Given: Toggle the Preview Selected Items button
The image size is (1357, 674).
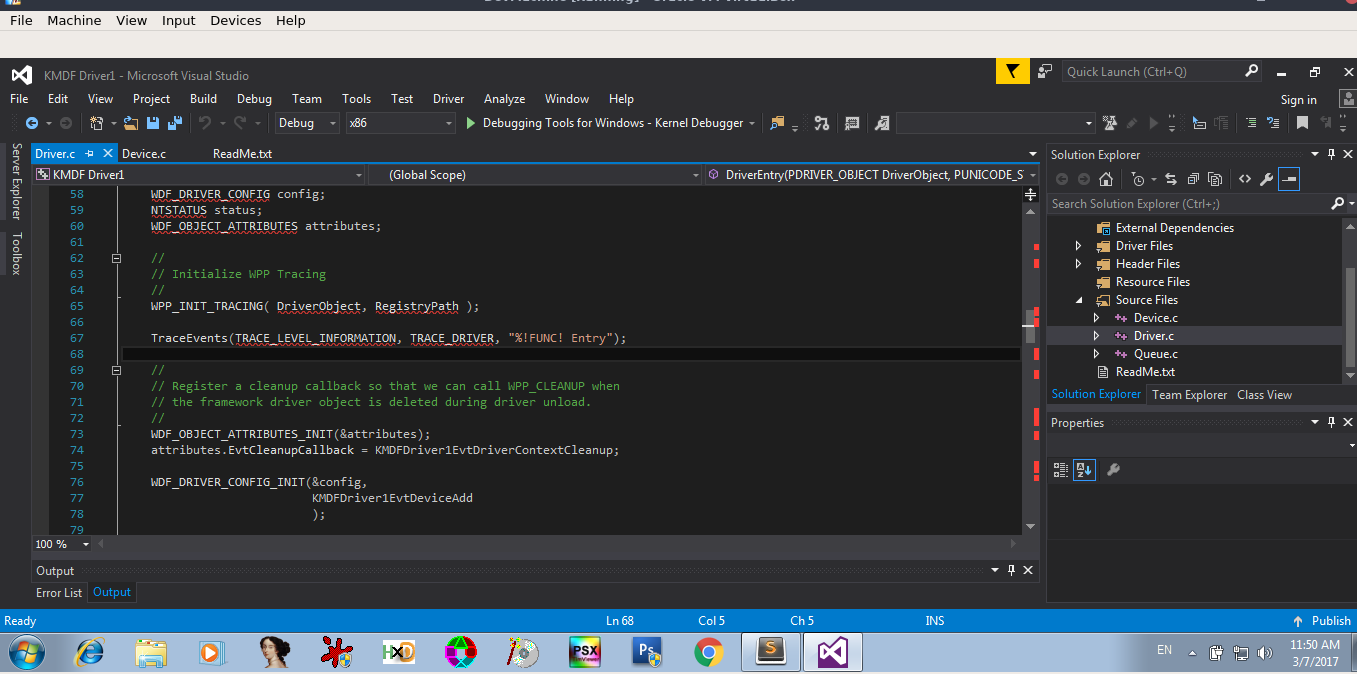Looking at the screenshot, I should [1288, 179].
